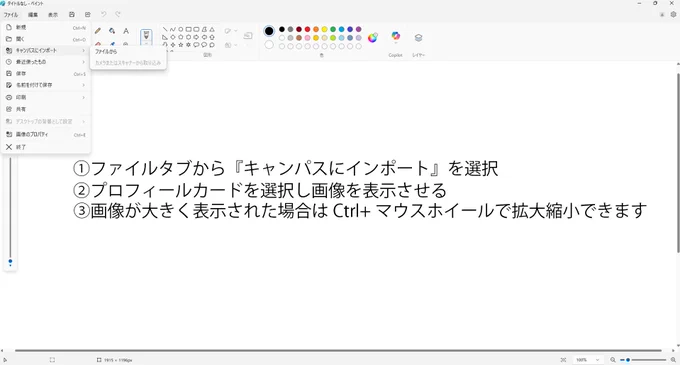Open the 編集 (Edit) menu
Screen dimensions: 680x365
33,15
